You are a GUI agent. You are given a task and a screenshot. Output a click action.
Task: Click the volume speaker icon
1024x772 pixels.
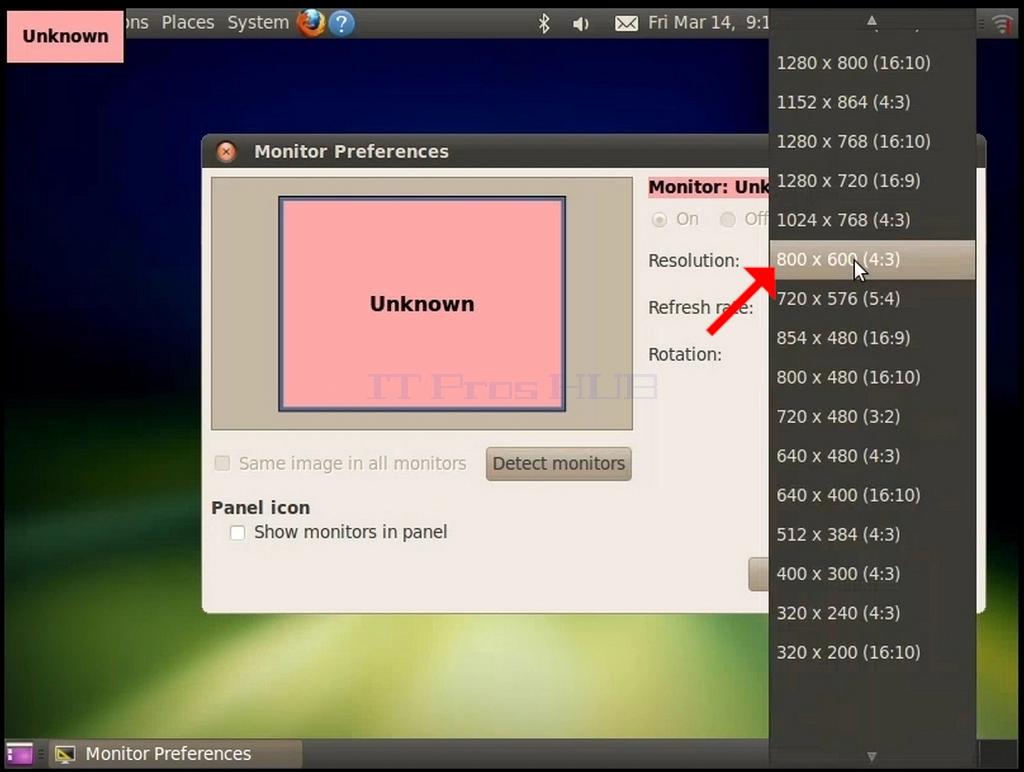(581, 24)
